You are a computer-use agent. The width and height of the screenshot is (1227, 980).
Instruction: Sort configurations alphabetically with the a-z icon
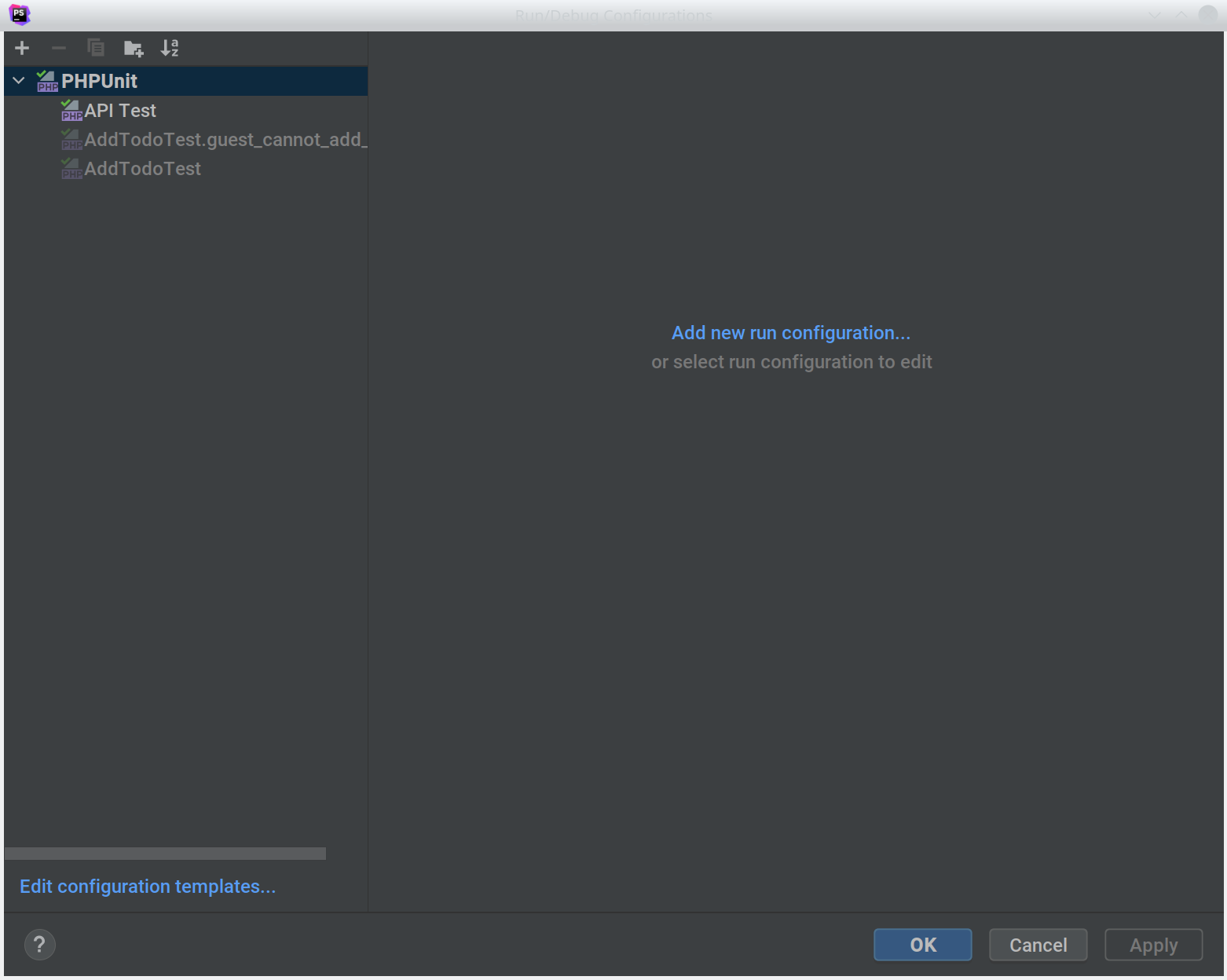point(170,48)
